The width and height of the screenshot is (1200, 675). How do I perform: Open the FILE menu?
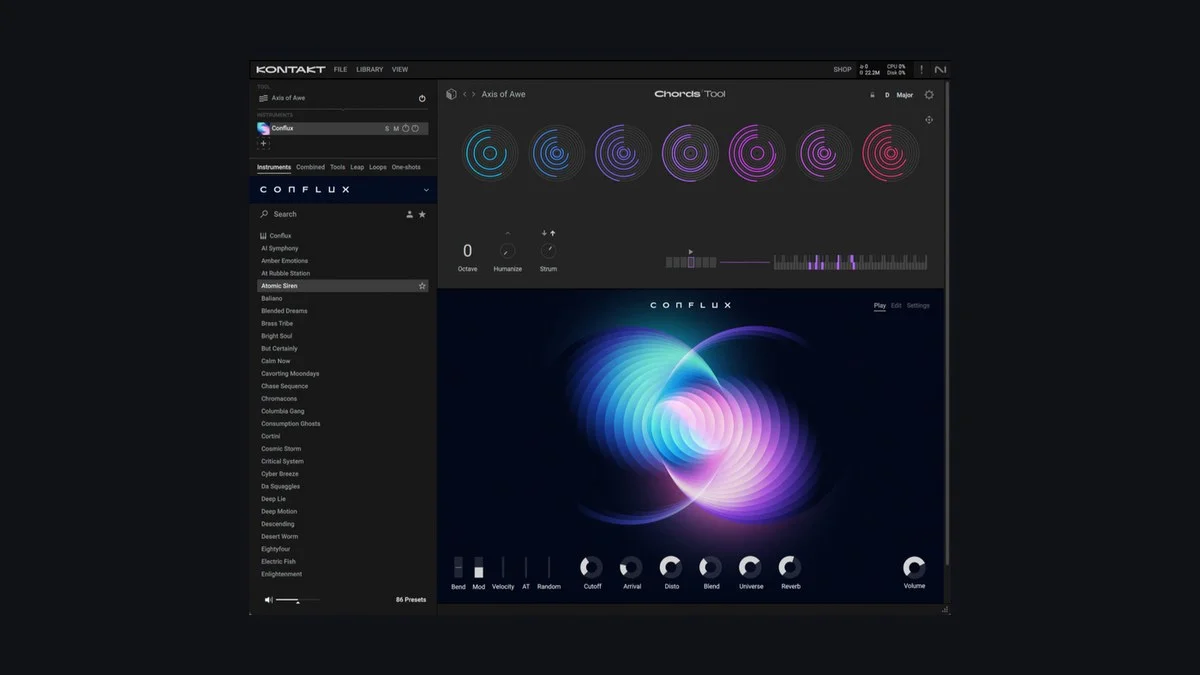click(341, 70)
